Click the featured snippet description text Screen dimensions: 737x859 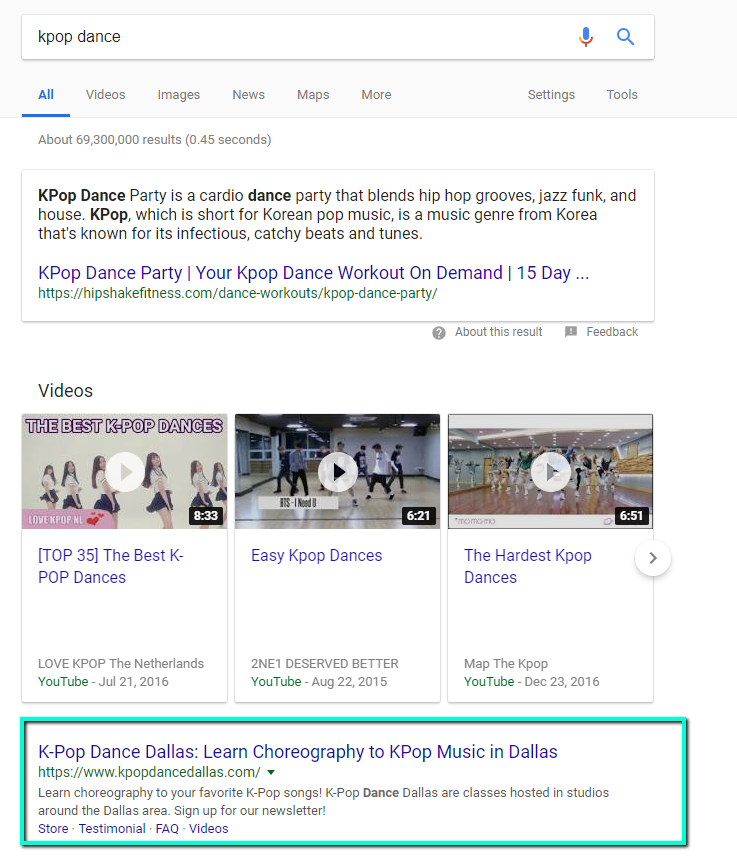pos(337,215)
